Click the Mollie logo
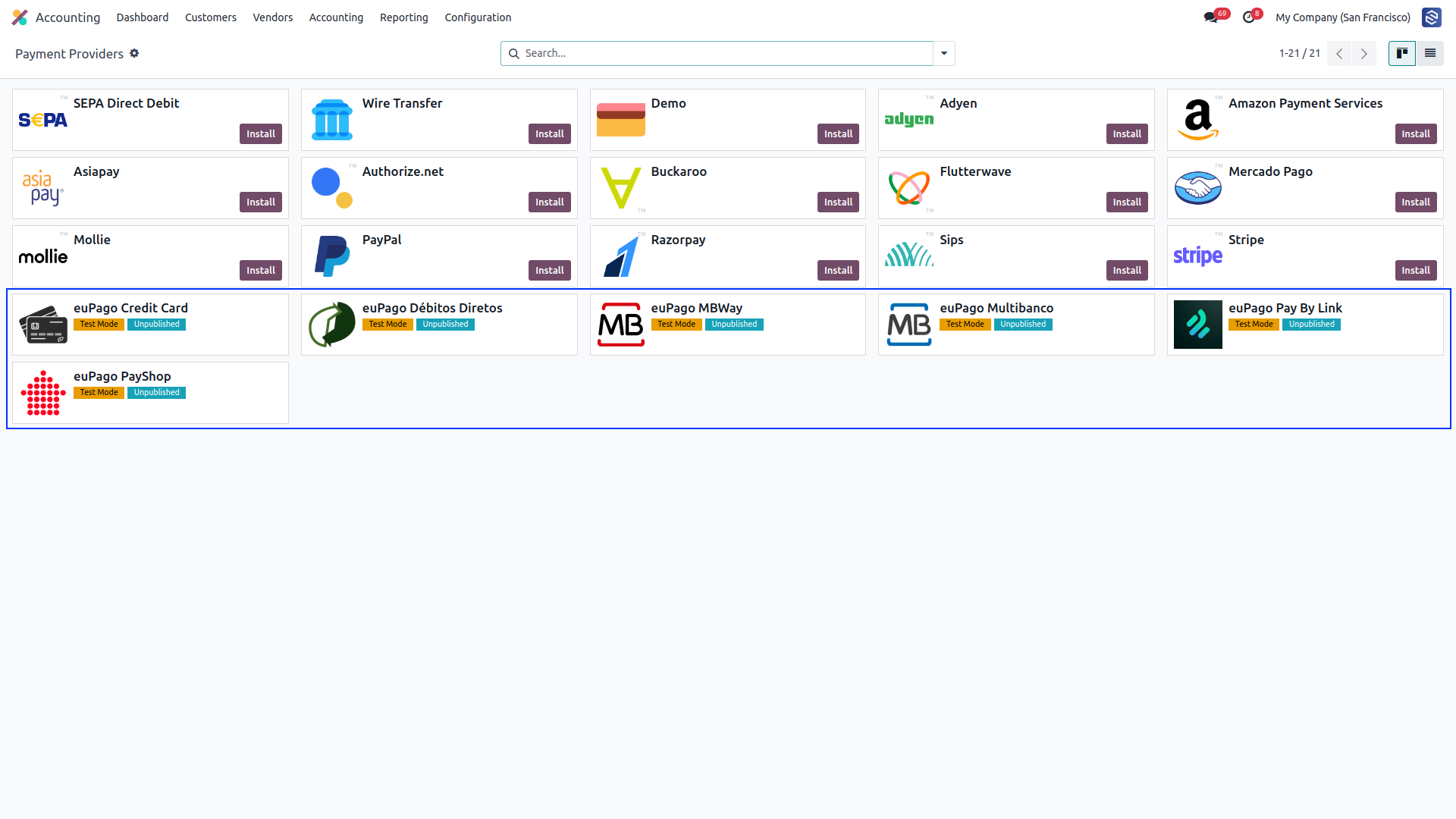Screen dimensions: 1456x819 click(x=43, y=256)
